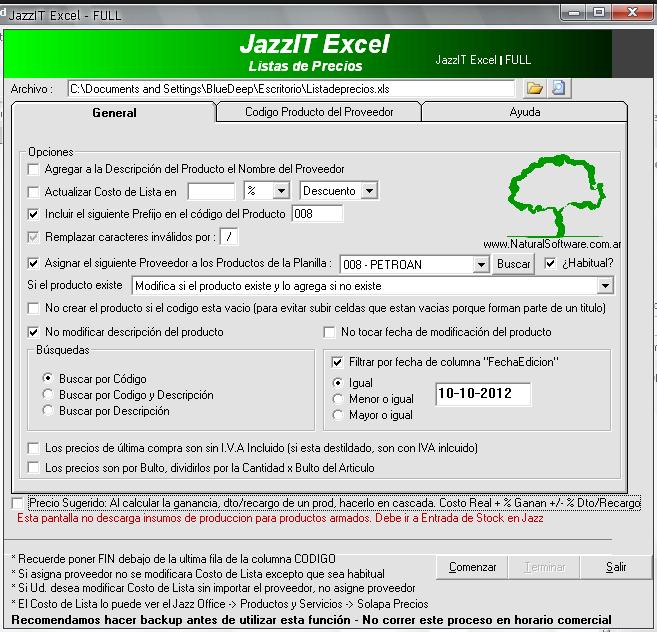
Task: Click the Opciones group label
Action: point(51,152)
